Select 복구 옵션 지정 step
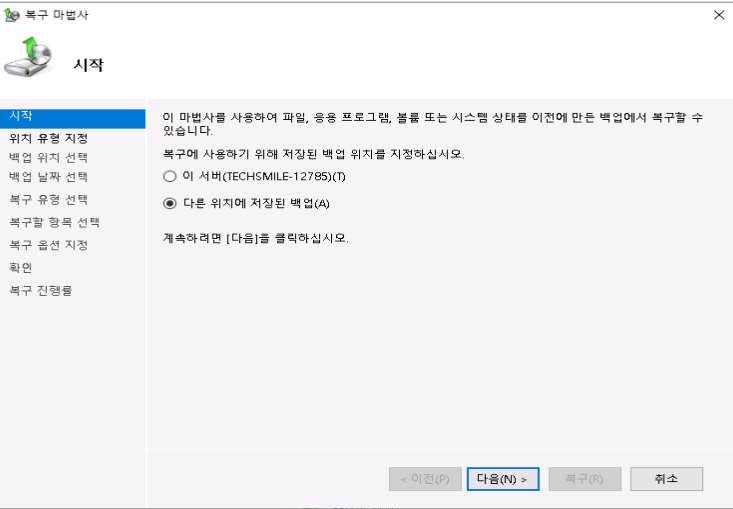This screenshot has width=733, height=509. (x=49, y=245)
